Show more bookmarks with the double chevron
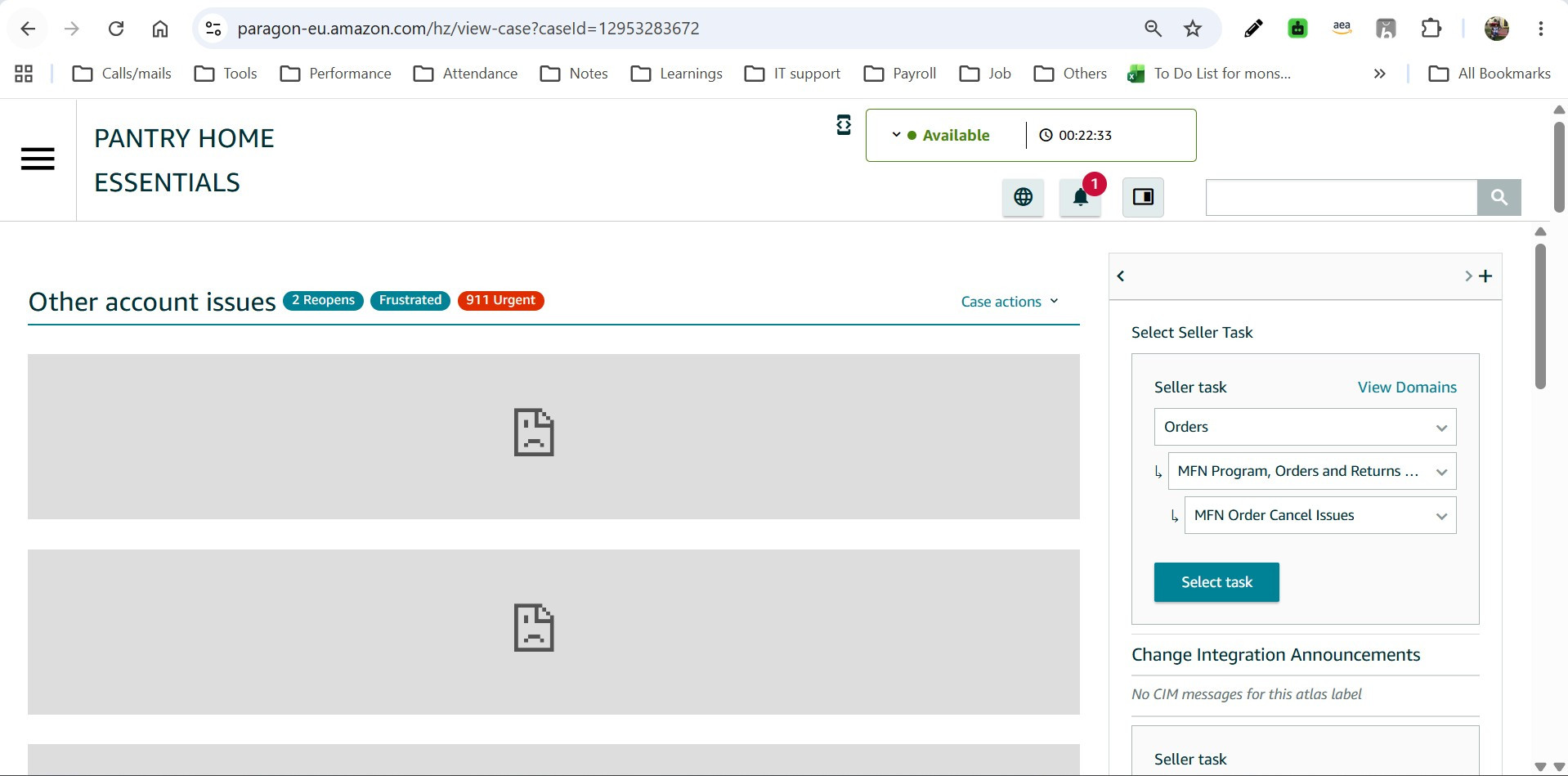The image size is (1568, 776). coord(1380,74)
